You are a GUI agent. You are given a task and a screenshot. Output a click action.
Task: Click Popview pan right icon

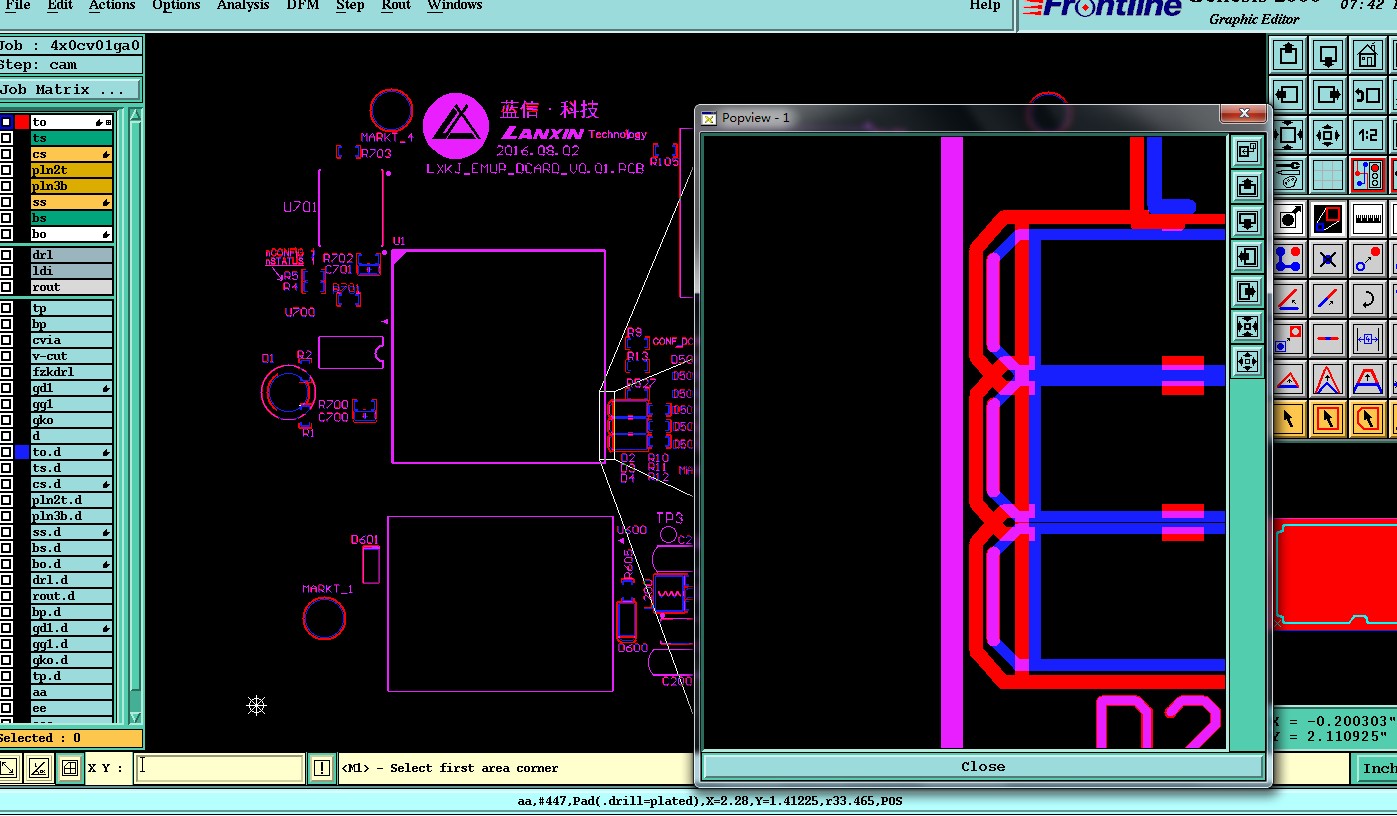click(x=1247, y=291)
